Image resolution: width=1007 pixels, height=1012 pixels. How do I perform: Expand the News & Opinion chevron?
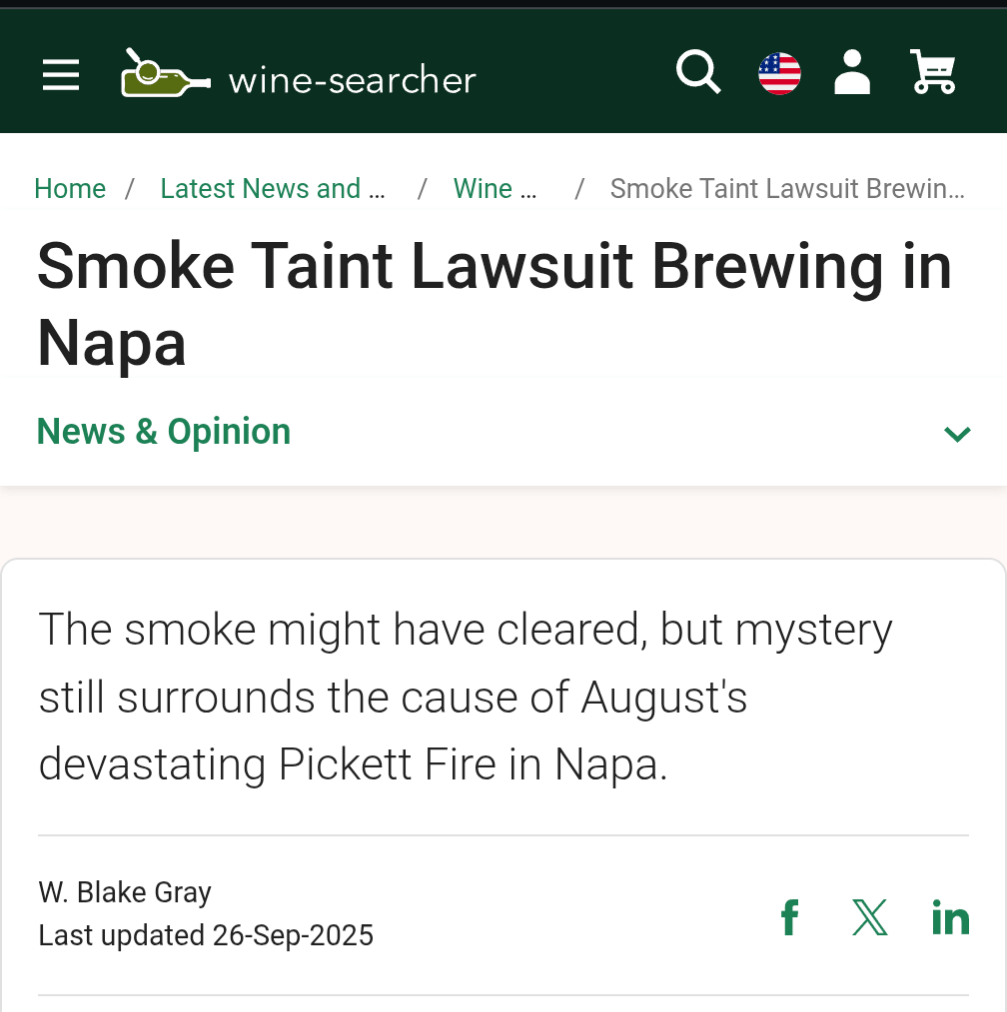[957, 433]
